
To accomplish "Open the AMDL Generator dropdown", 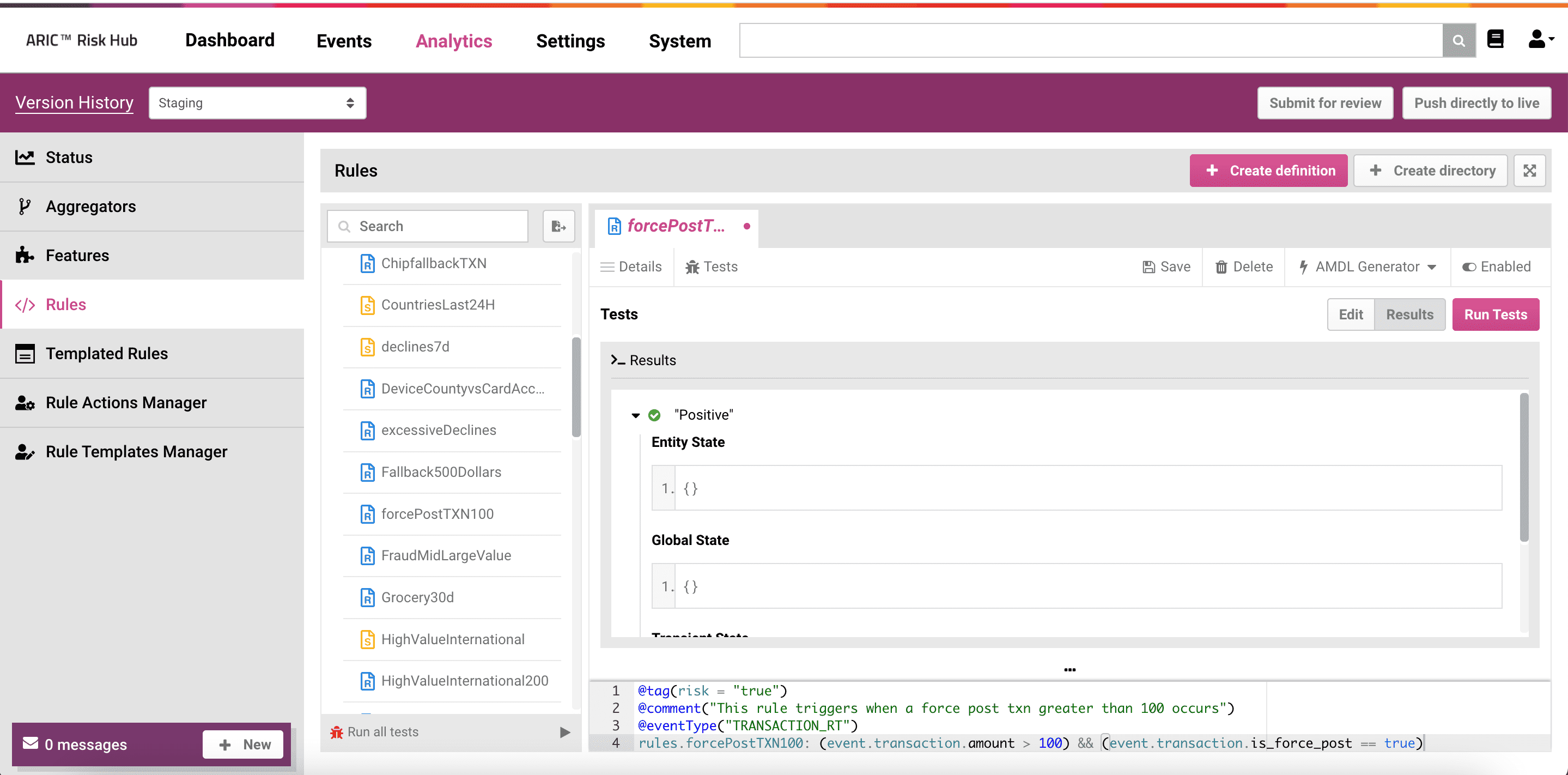I will 1367,267.
